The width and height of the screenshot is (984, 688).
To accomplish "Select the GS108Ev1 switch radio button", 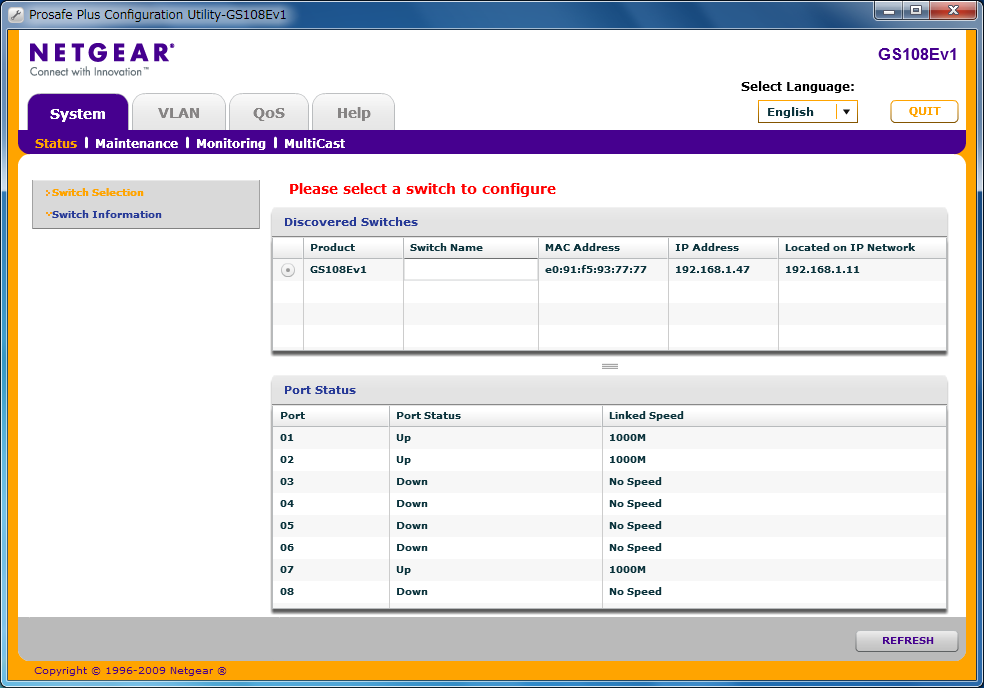I will [x=288, y=270].
